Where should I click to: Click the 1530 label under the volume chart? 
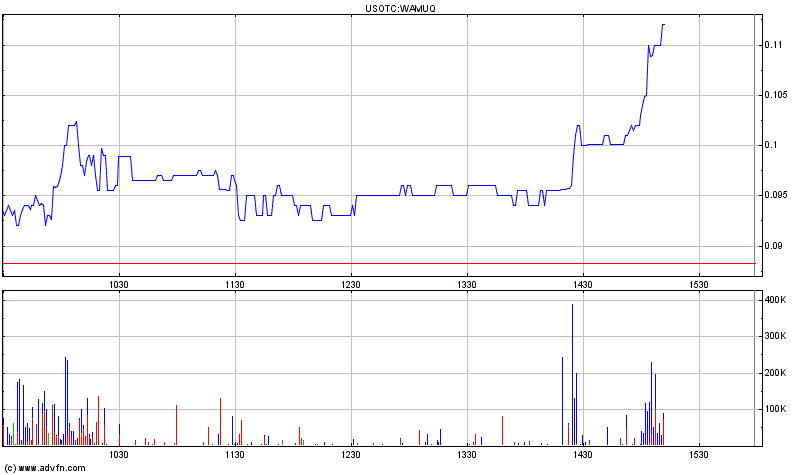click(x=698, y=455)
